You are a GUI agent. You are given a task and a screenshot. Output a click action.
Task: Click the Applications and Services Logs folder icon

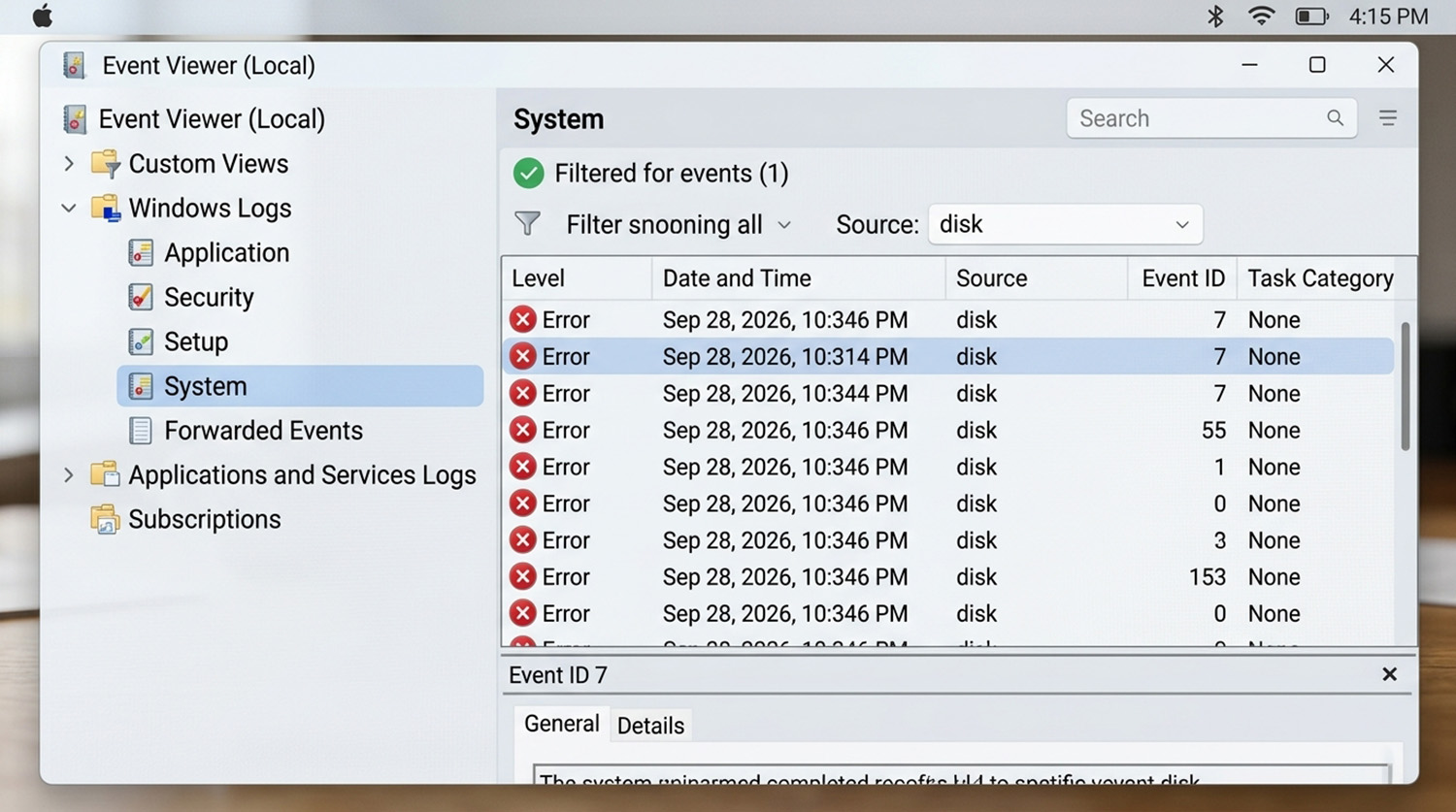pos(105,474)
